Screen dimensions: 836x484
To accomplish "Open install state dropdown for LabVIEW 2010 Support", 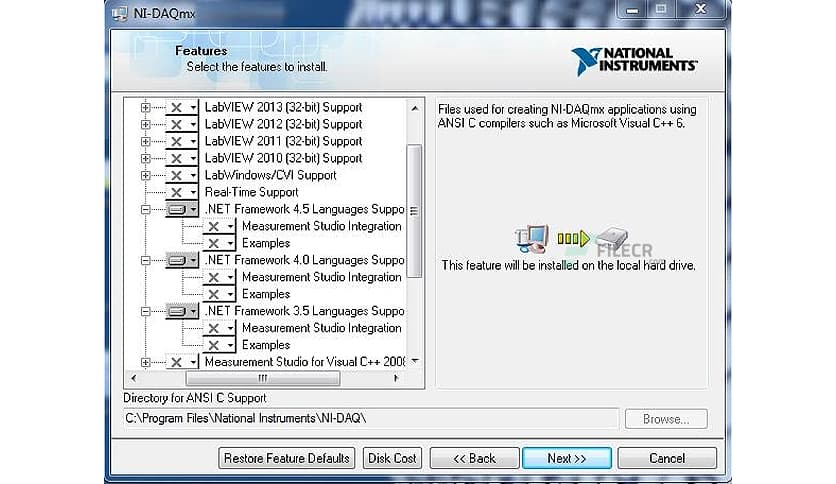I will pyautogui.click(x=192, y=159).
